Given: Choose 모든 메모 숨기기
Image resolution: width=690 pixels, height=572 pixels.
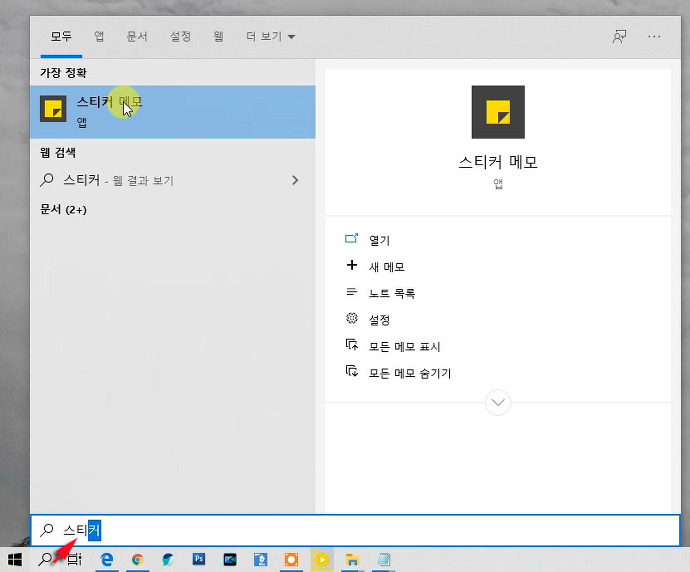Looking at the screenshot, I should click(x=410, y=373).
